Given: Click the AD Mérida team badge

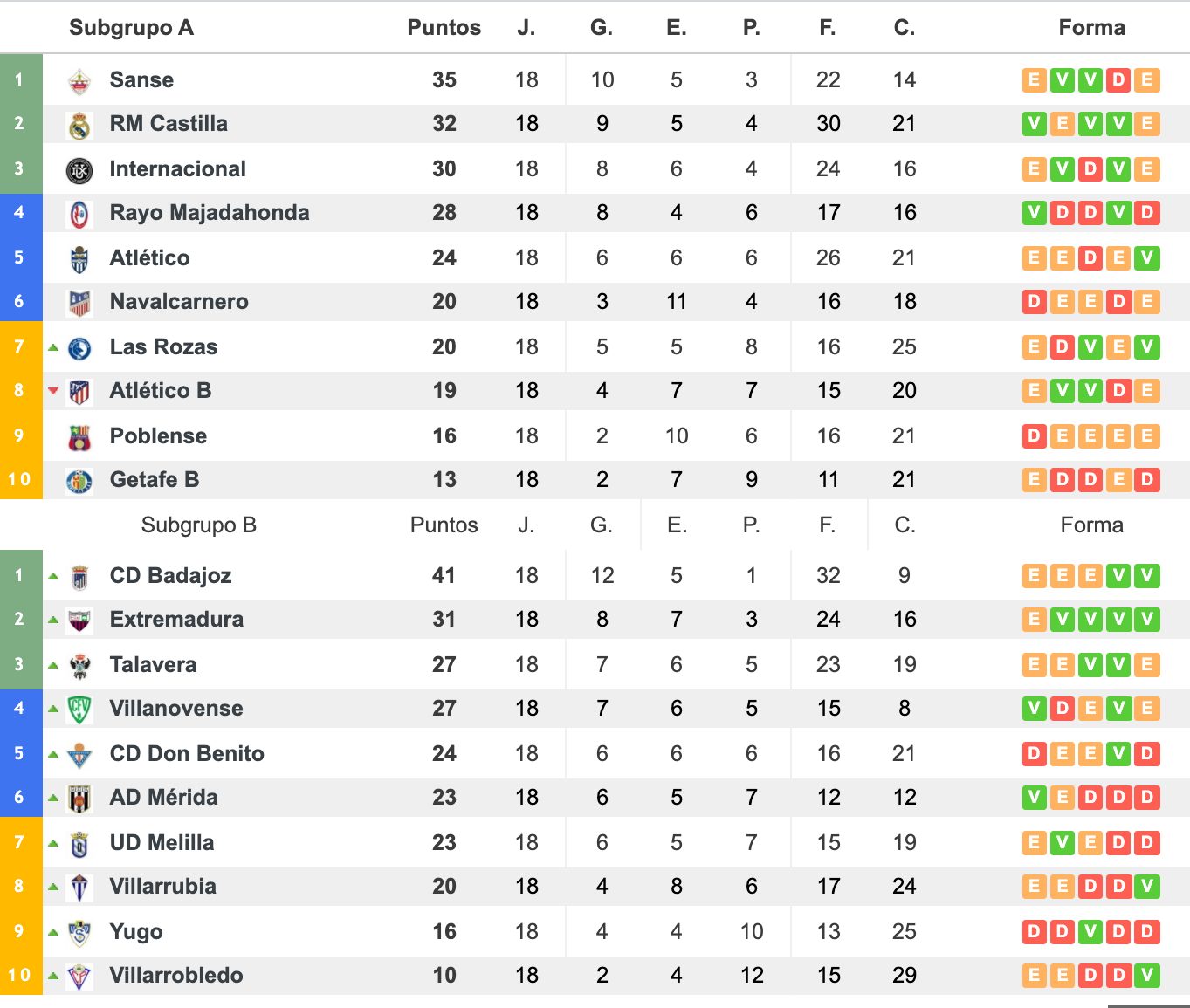Looking at the screenshot, I should pos(79,799).
